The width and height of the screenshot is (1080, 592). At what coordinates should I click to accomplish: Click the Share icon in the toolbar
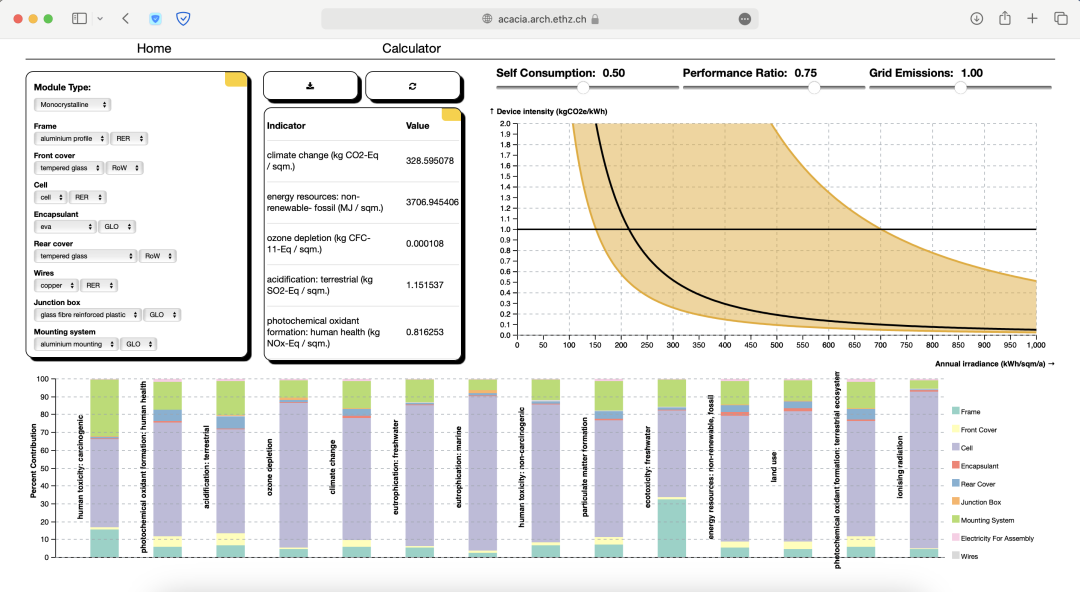click(x=1005, y=19)
